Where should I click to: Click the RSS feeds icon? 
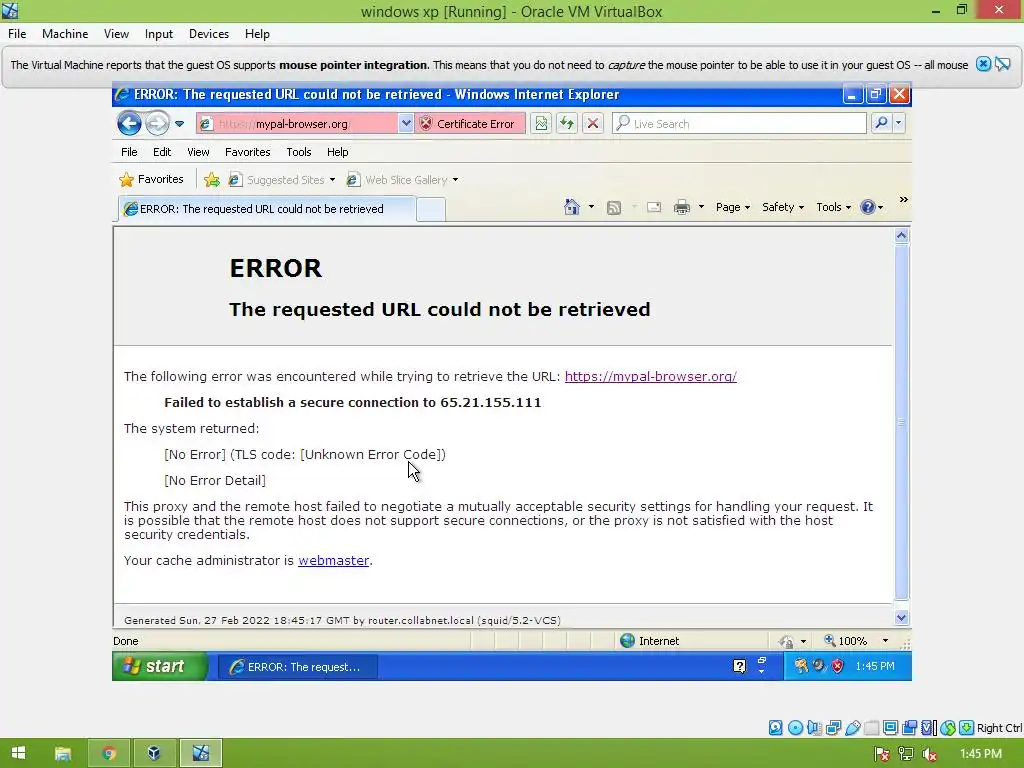tap(614, 208)
